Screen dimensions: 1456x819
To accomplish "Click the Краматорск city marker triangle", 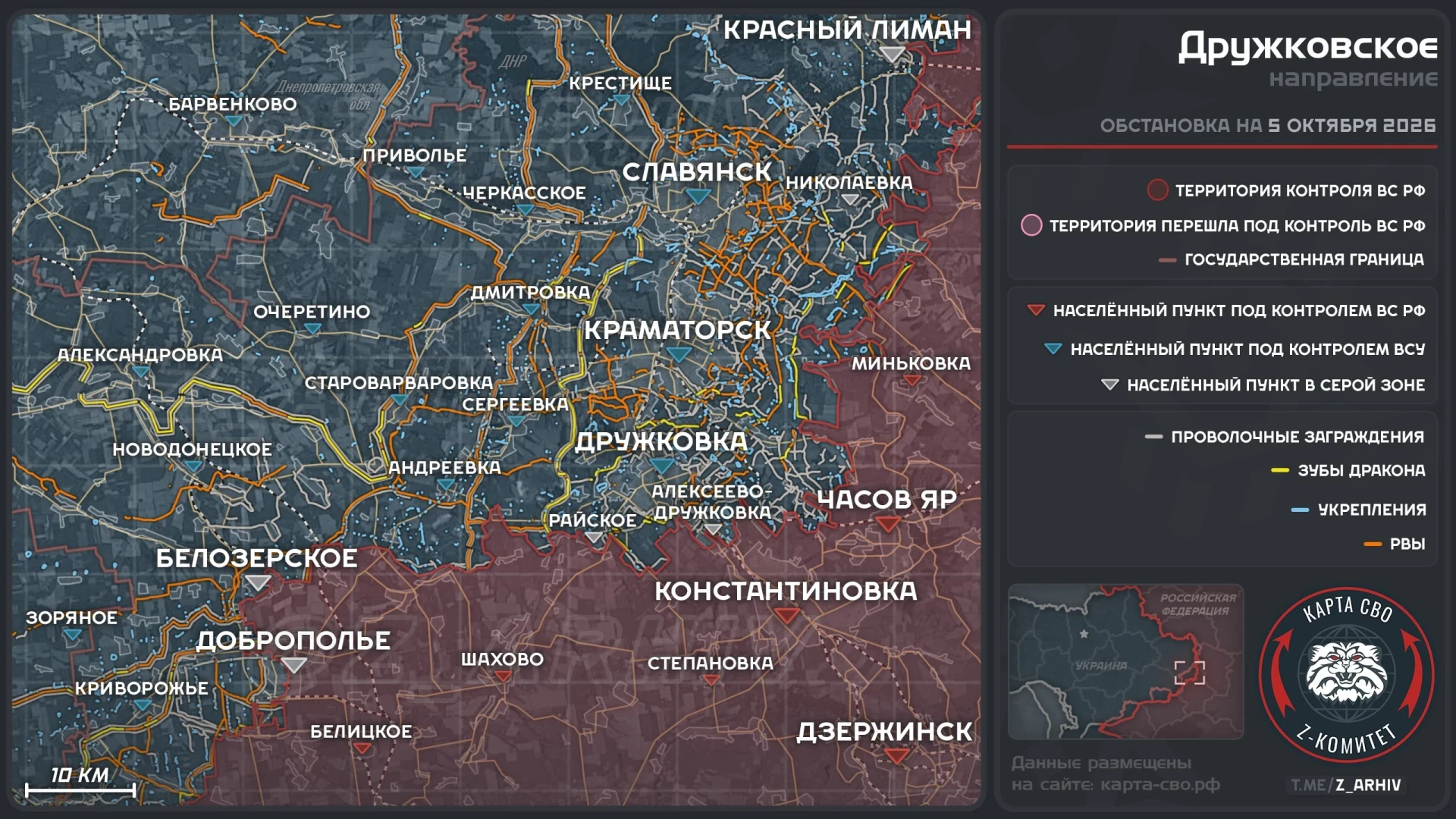I will point(679,354).
